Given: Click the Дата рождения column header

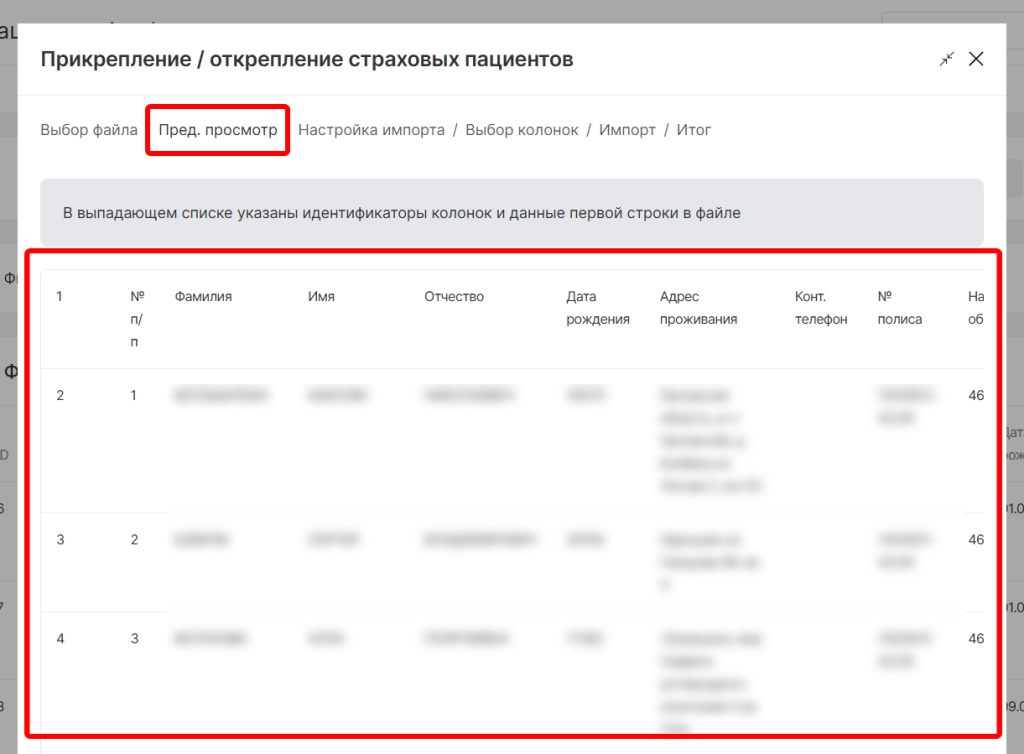Looking at the screenshot, I should click(597, 308).
